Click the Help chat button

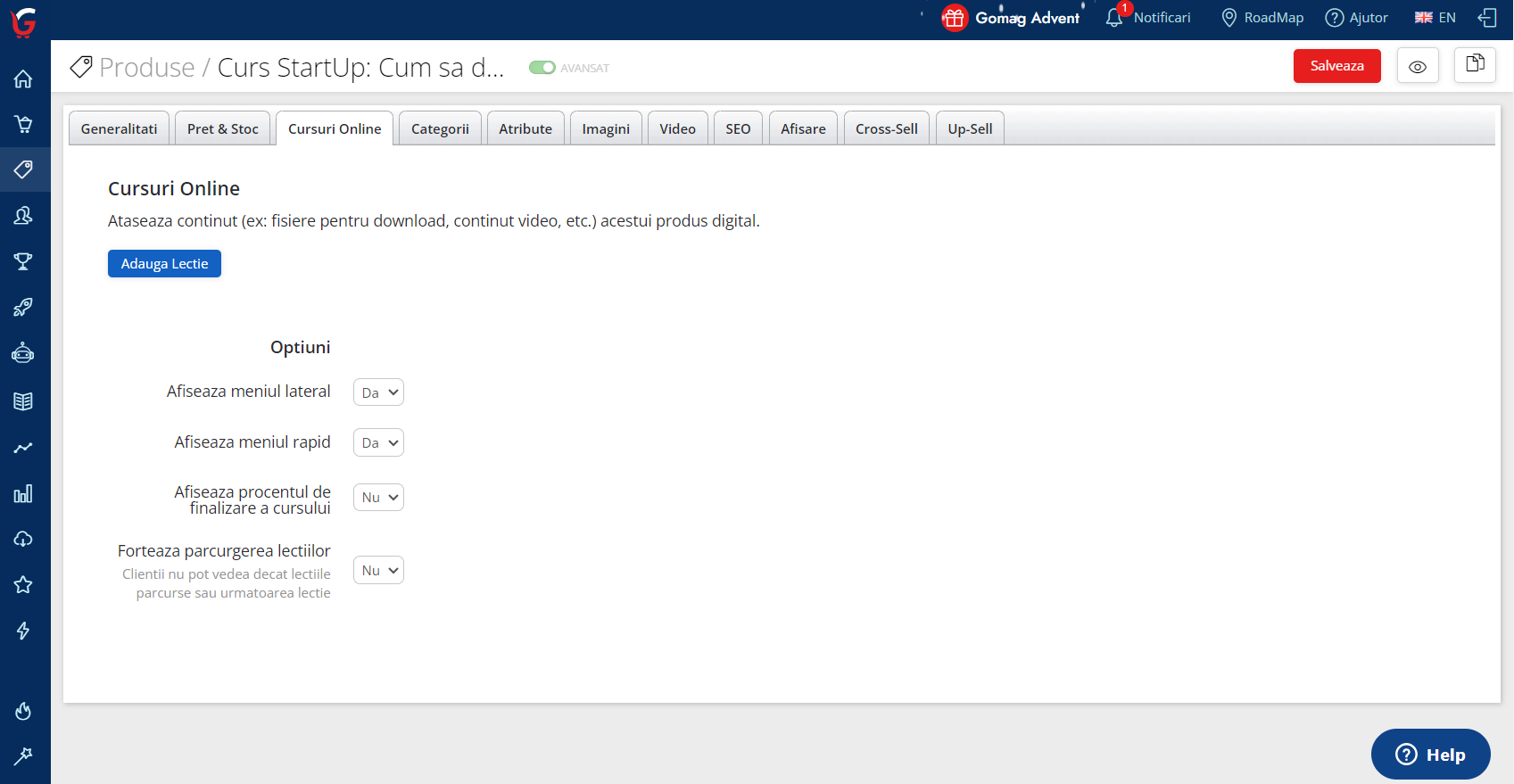[1430, 754]
